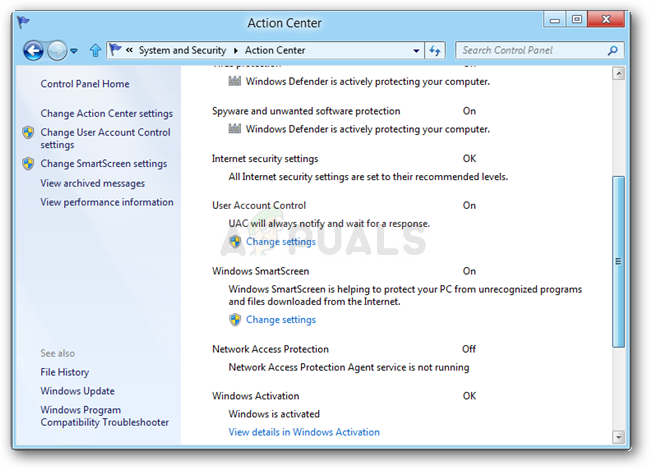Open Change User Account Control settings link
Screen dimensions: 650x469
tap(105, 138)
